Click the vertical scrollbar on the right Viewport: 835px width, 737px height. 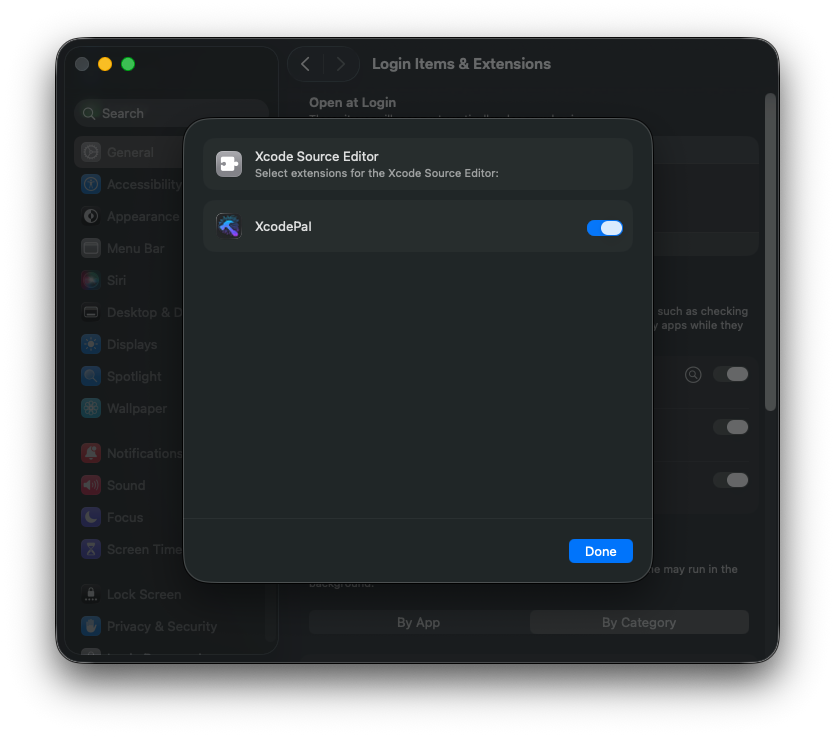(770, 252)
